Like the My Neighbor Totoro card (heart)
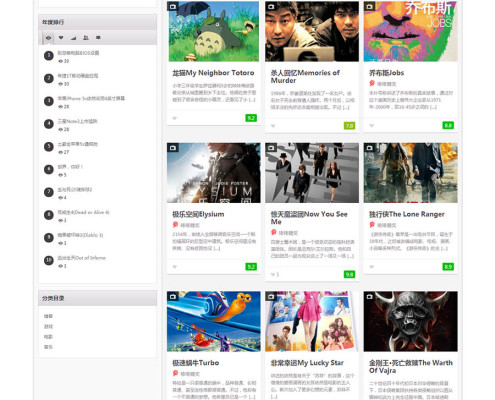495x400 pixels. point(174,118)
